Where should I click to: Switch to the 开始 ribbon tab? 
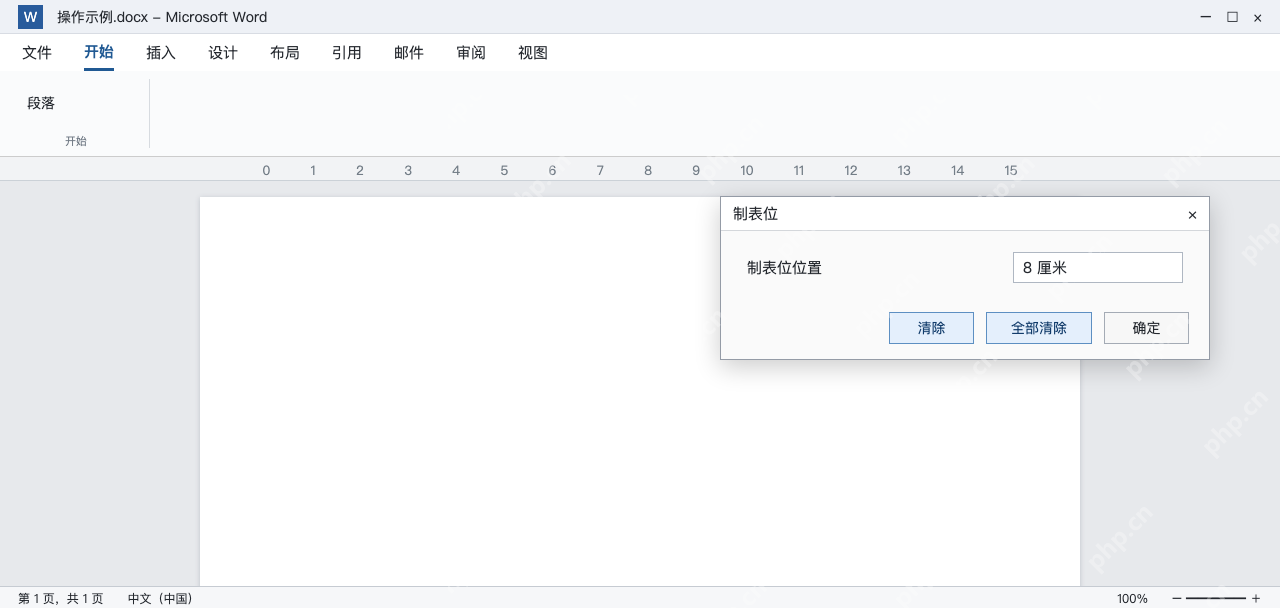(x=99, y=53)
